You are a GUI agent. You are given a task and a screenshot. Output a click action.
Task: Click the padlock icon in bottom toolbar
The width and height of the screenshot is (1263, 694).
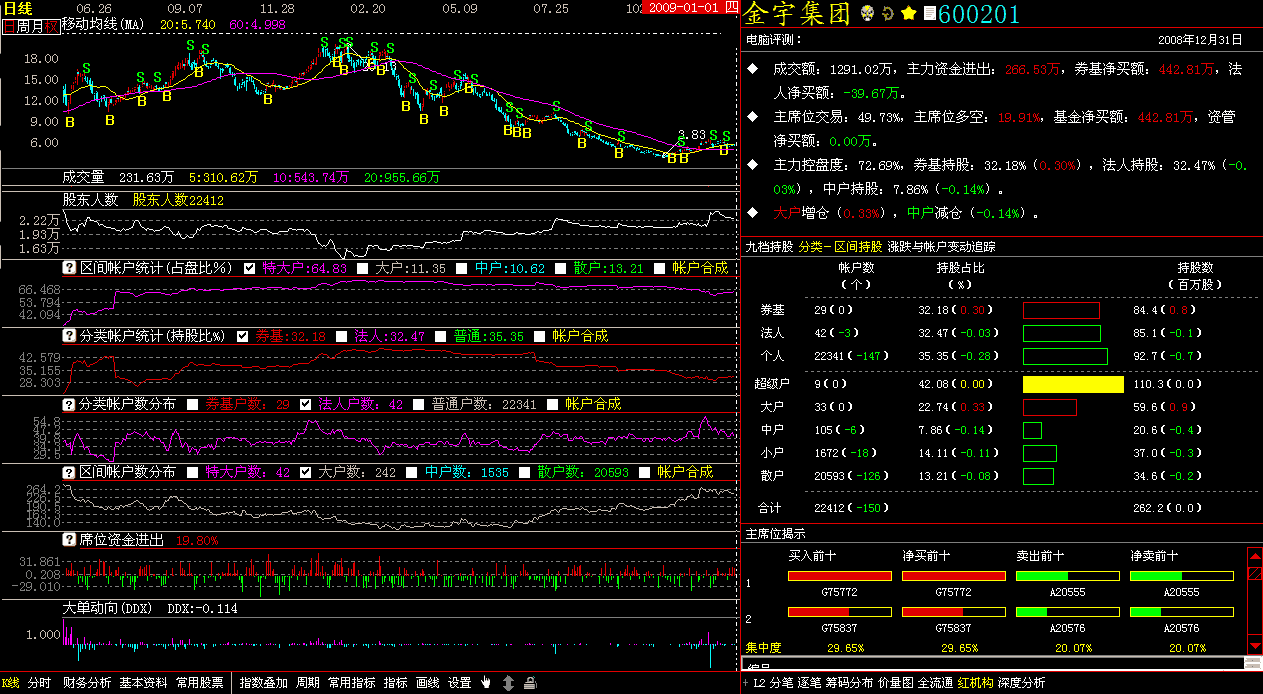point(530,683)
